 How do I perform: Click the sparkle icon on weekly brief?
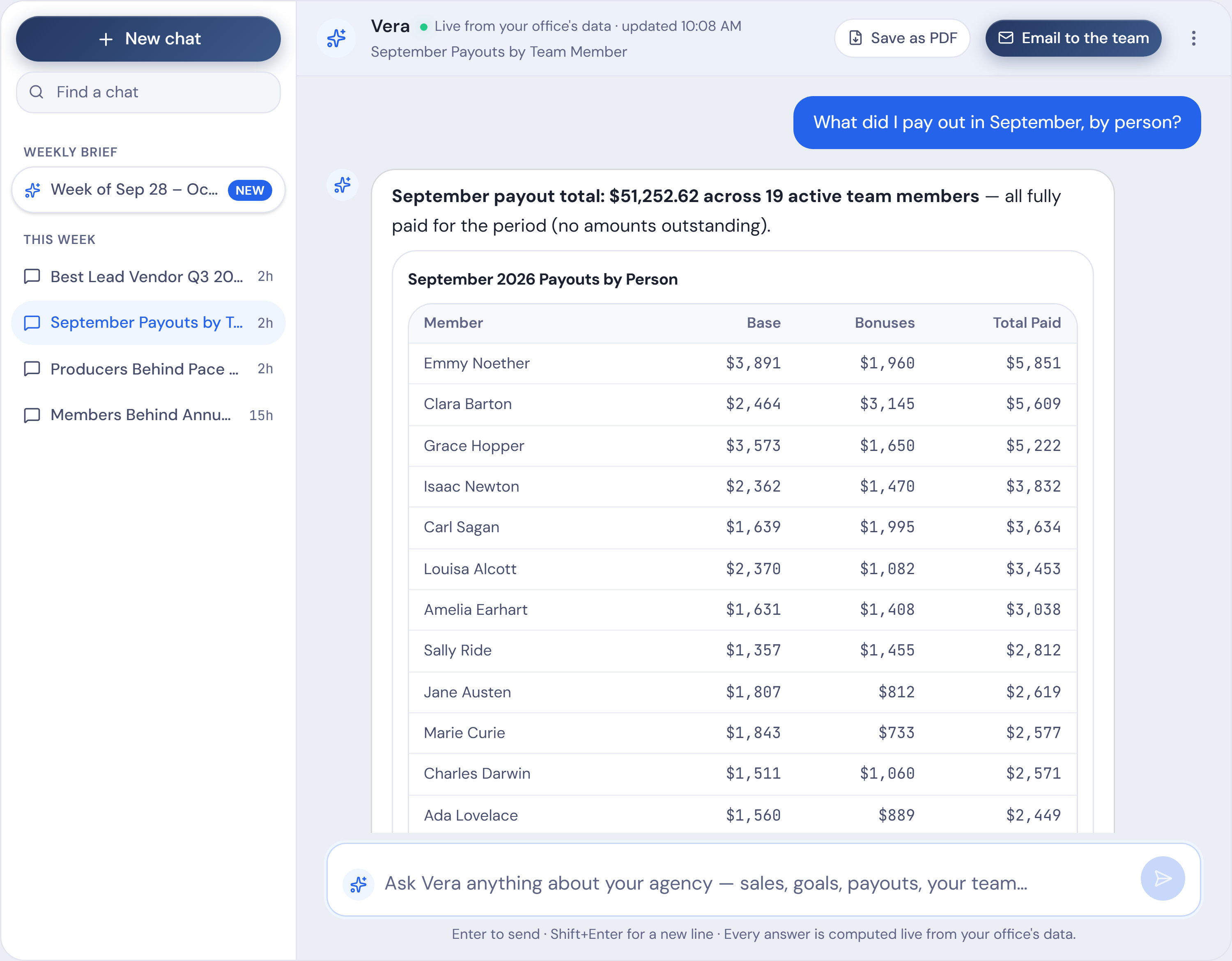click(x=33, y=190)
